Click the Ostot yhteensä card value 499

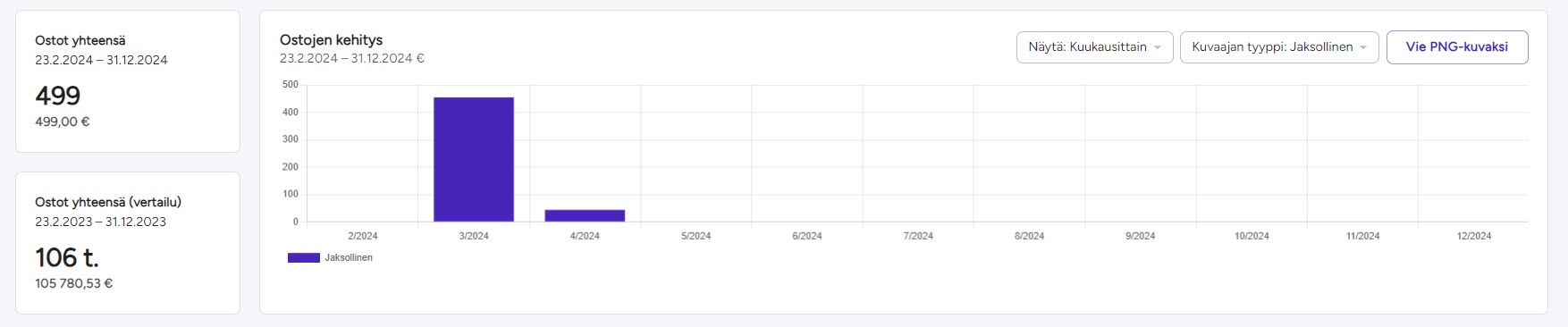[x=57, y=96]
